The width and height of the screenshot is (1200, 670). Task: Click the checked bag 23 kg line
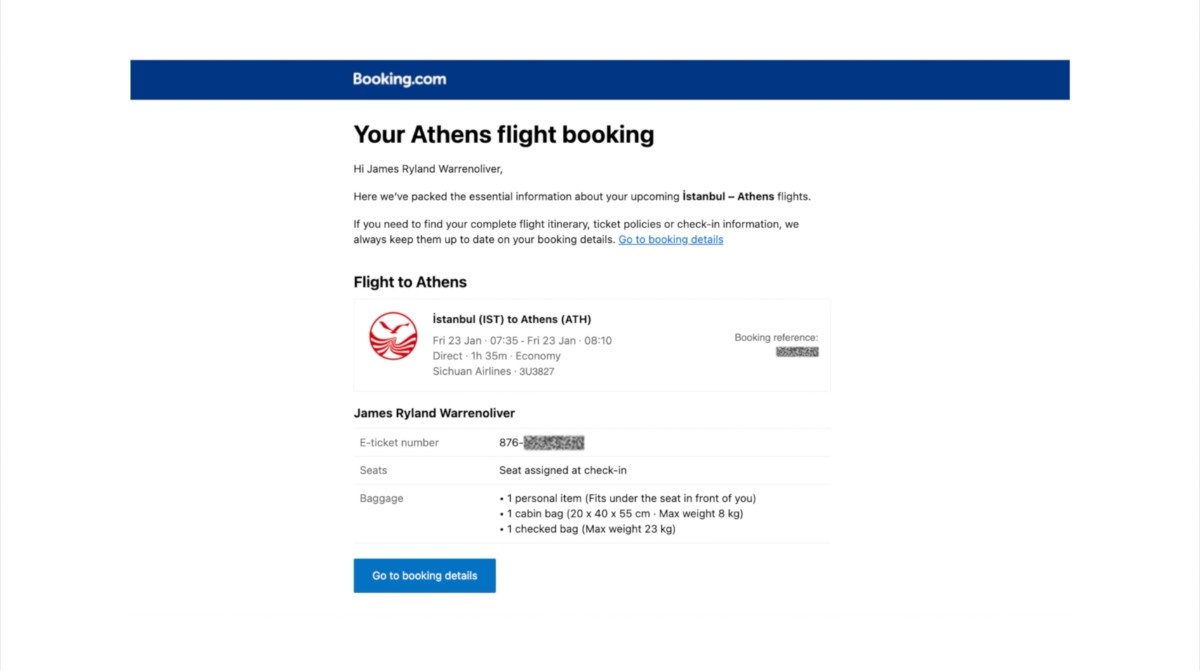tap(587, 529)
